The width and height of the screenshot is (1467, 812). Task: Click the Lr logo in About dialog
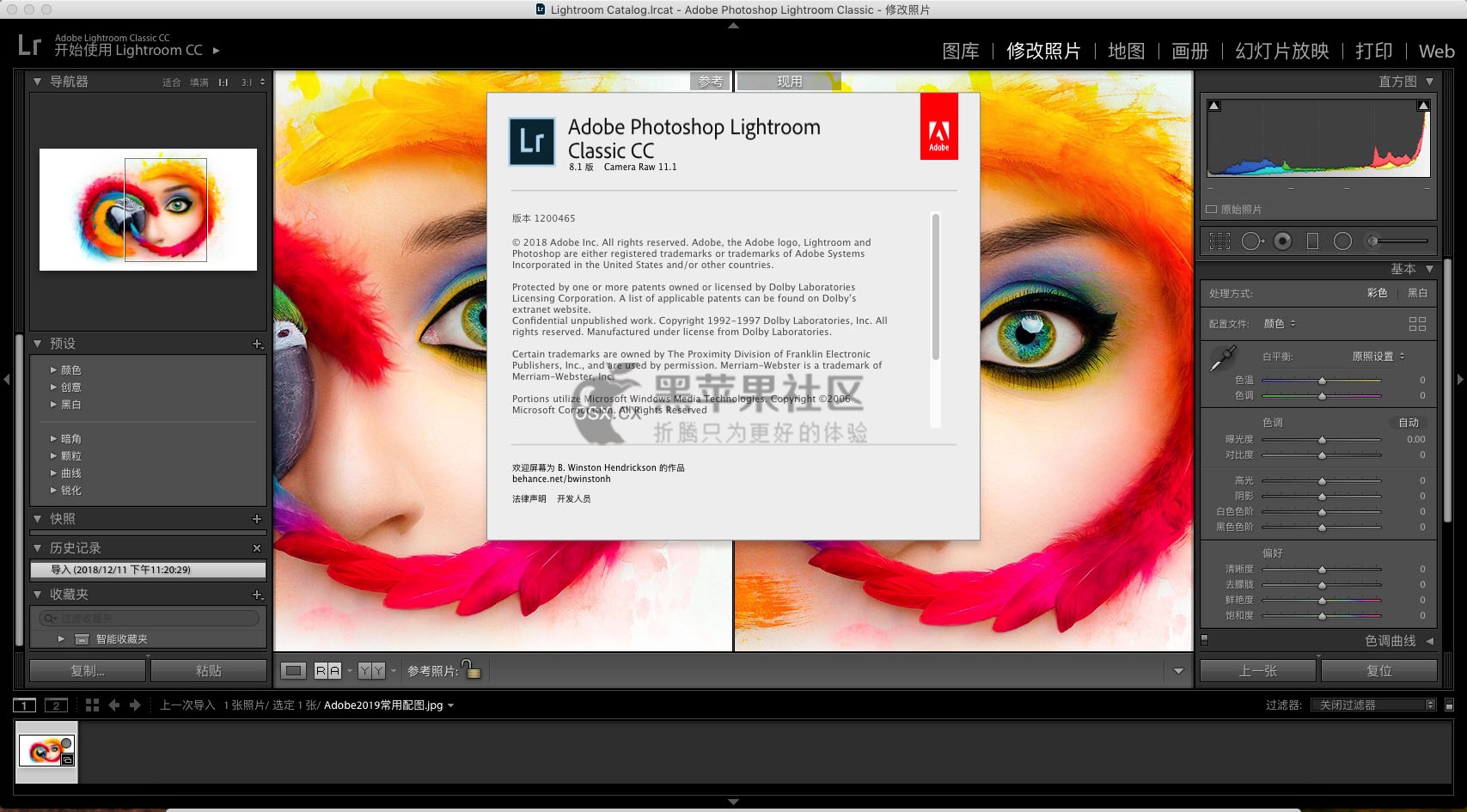(x=532, y=142)
